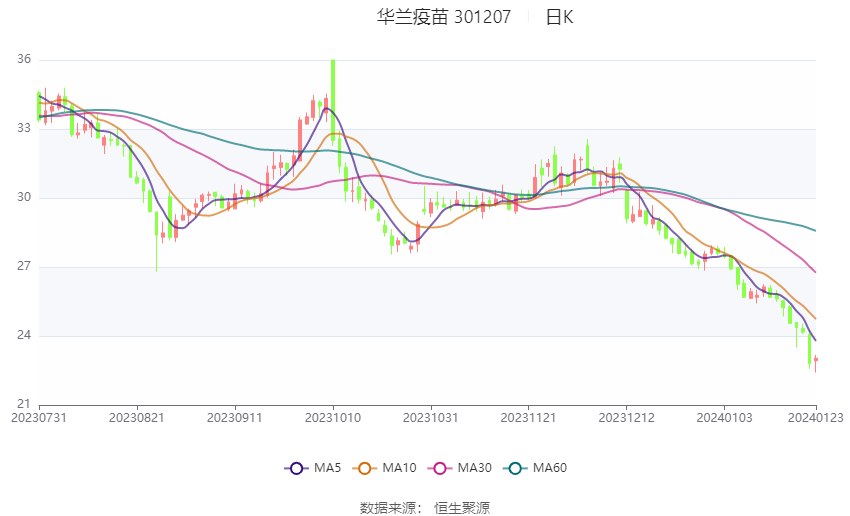Click the data source text 恒生聚源
The image size is (850, 516).
click(x=462, y=508)
